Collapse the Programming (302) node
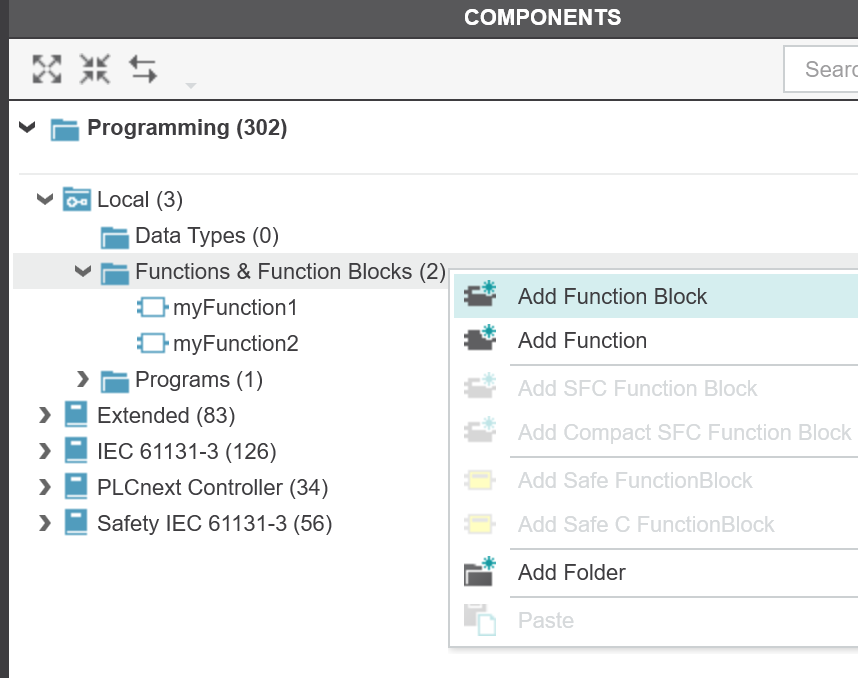 tap(27, 128)
